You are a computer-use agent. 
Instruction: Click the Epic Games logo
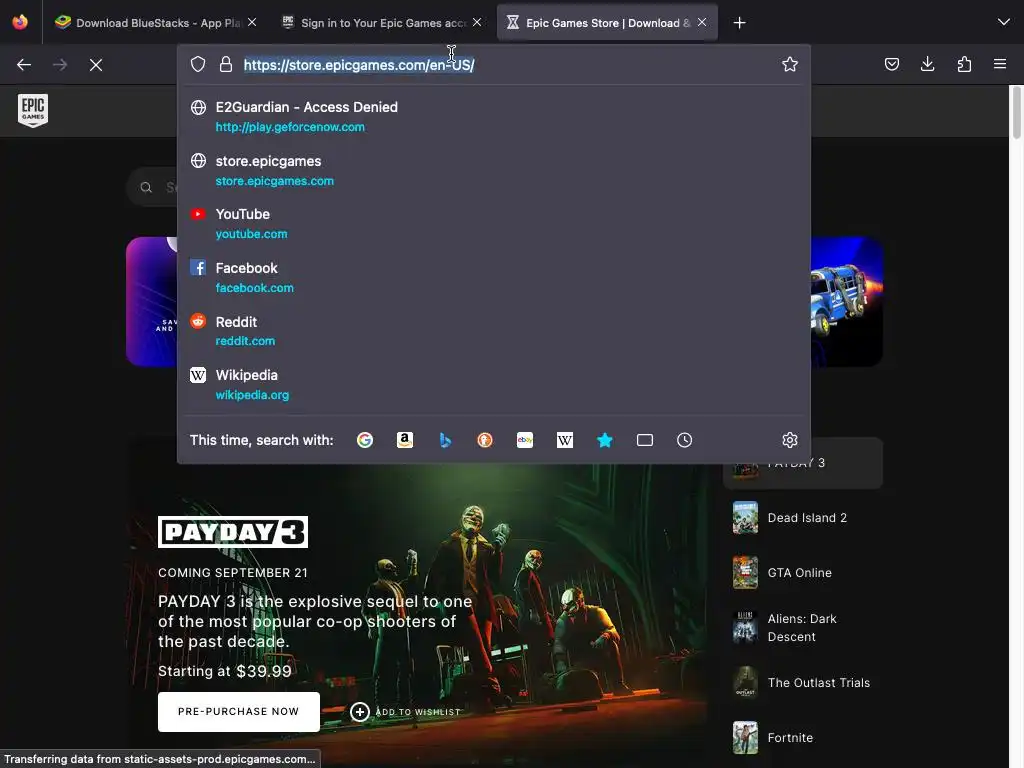[33, 110]
